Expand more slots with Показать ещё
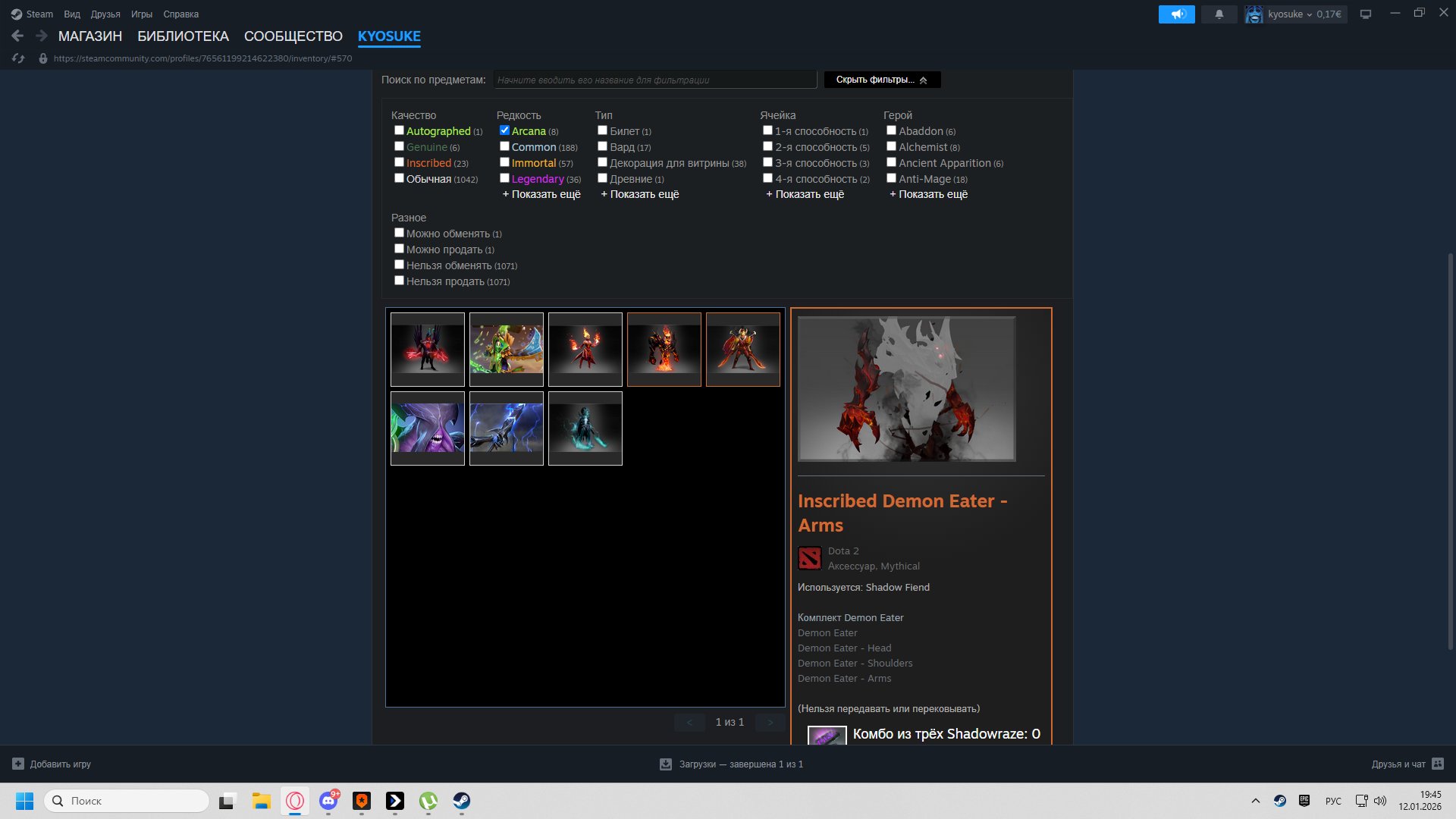 (805, 194)
